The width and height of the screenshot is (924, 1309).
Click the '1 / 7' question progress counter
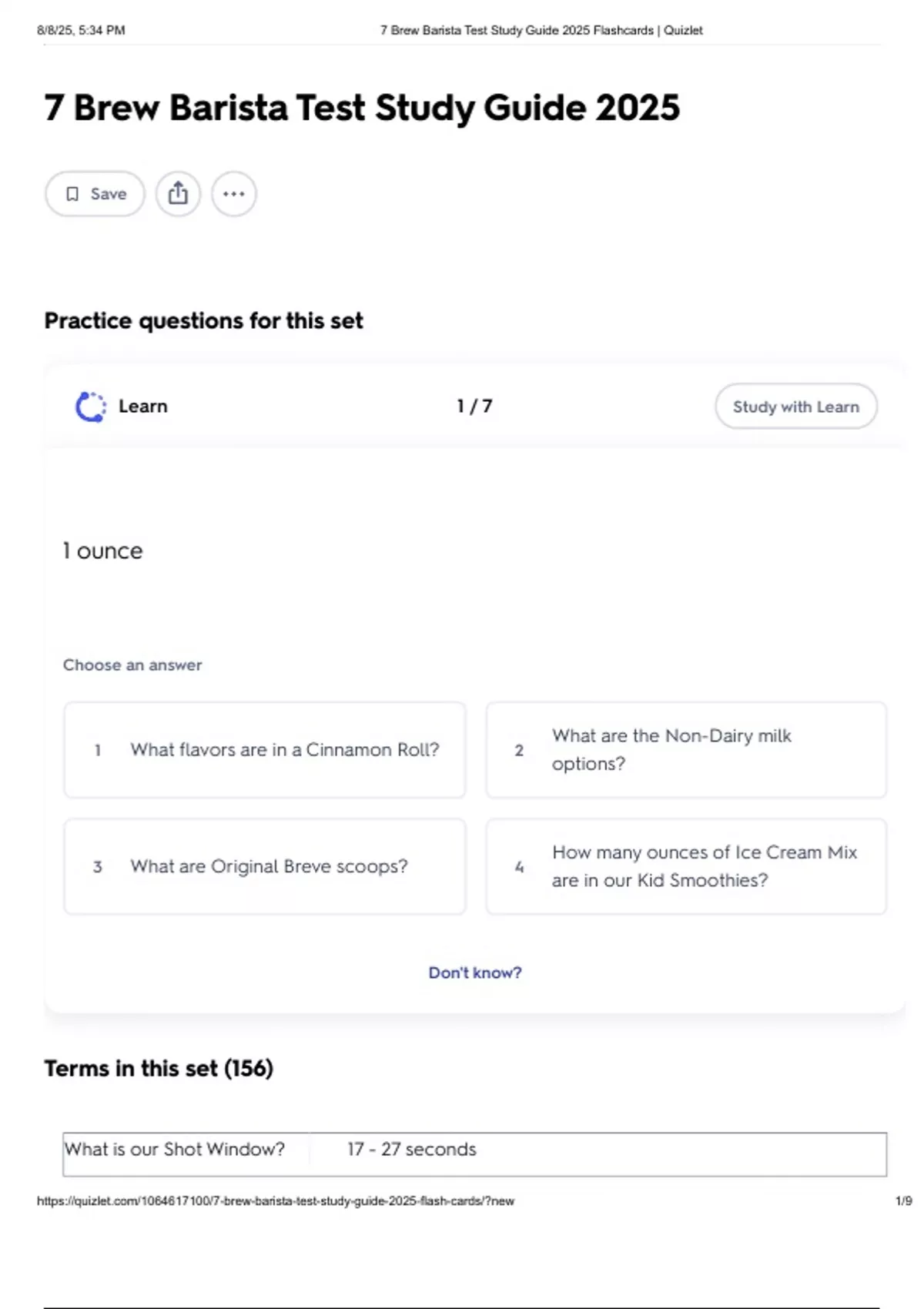click(474, 407)
